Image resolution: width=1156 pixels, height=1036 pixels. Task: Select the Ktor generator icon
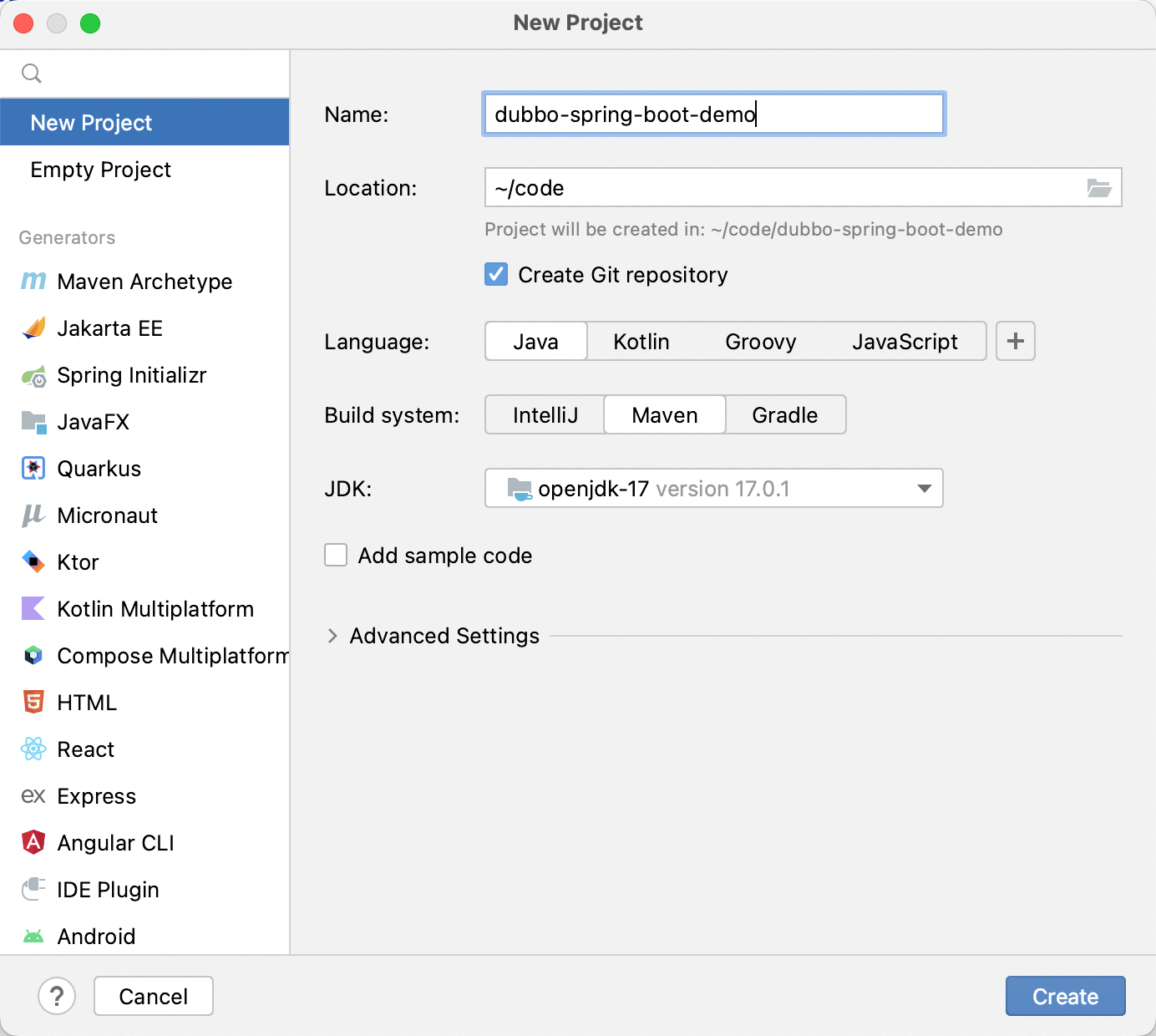(33, 562)
